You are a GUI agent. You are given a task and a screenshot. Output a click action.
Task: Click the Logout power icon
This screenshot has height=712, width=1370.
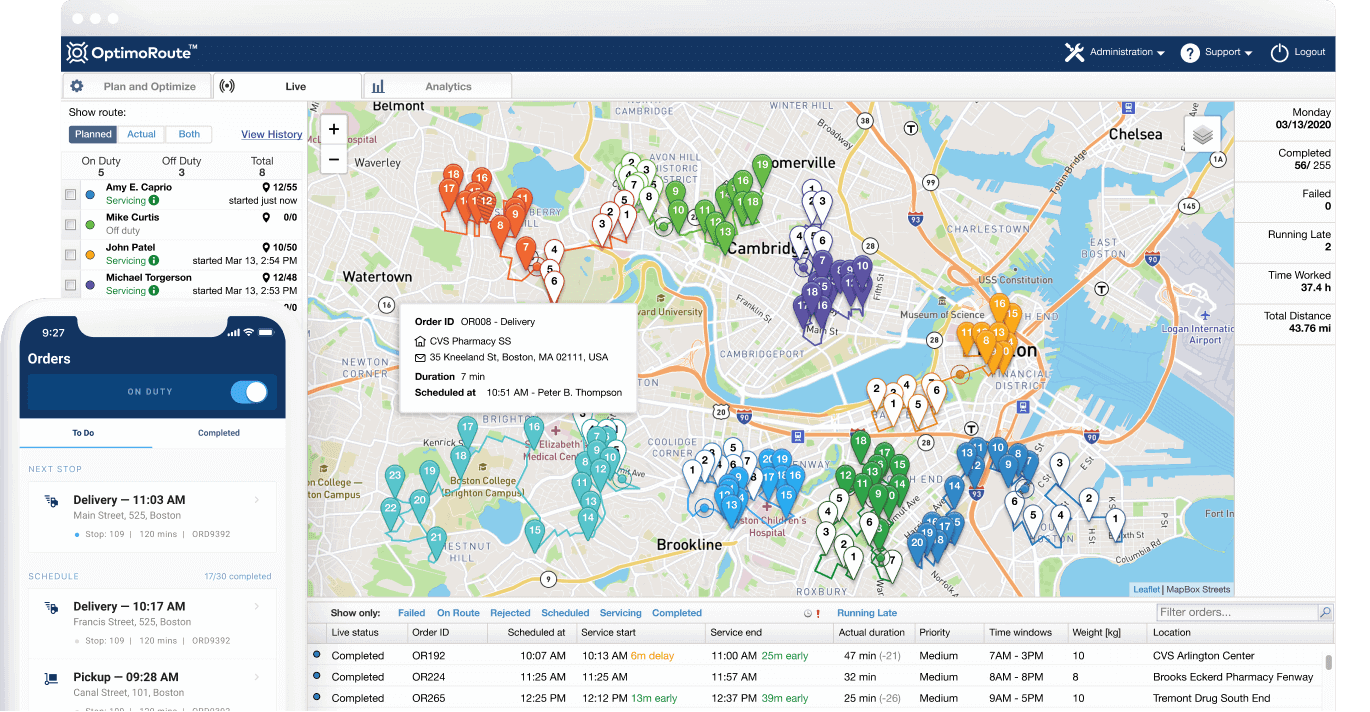[x=1279, y=53]
